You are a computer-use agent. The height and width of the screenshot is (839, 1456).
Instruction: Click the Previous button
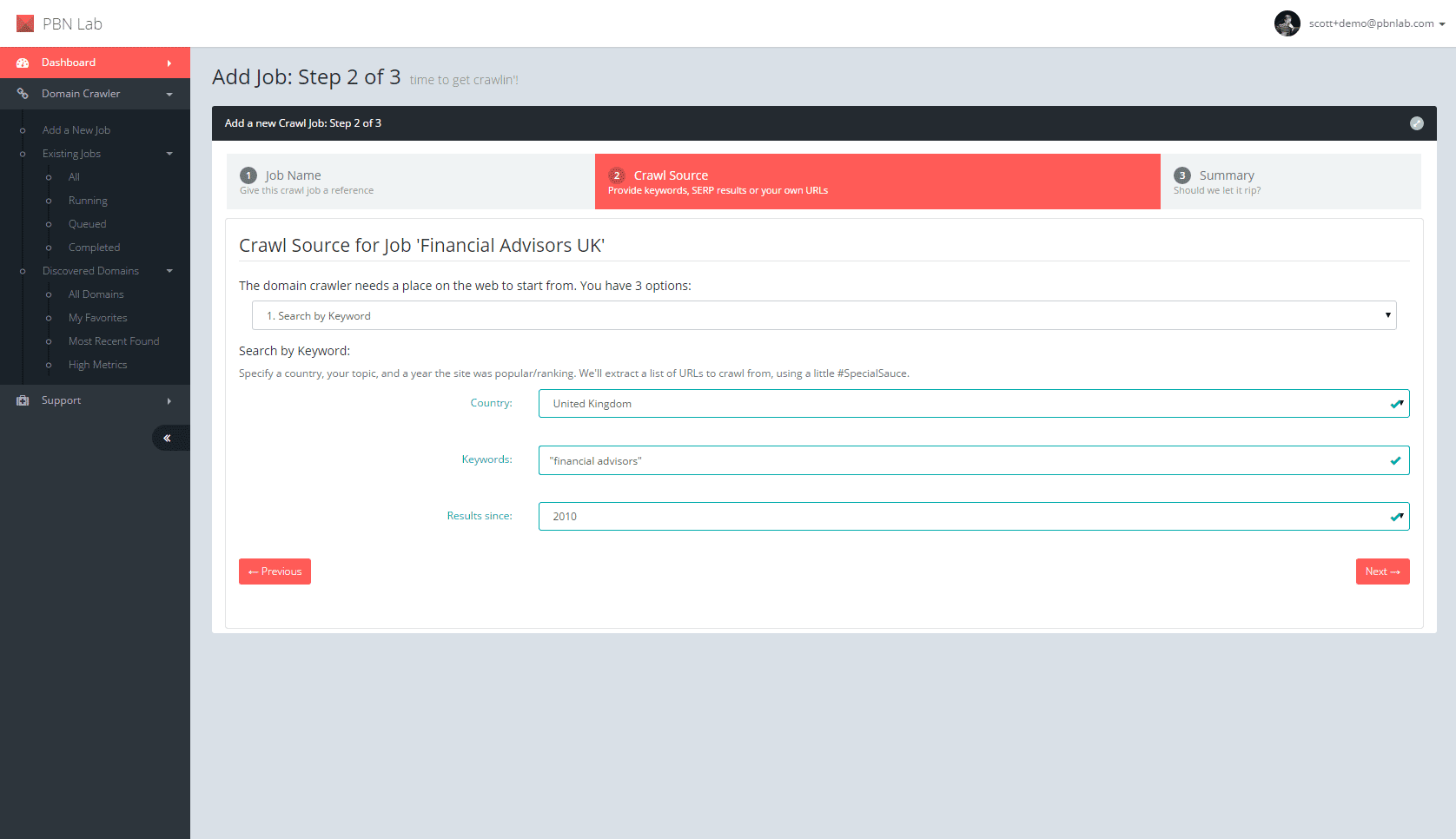tap(275, 571)
